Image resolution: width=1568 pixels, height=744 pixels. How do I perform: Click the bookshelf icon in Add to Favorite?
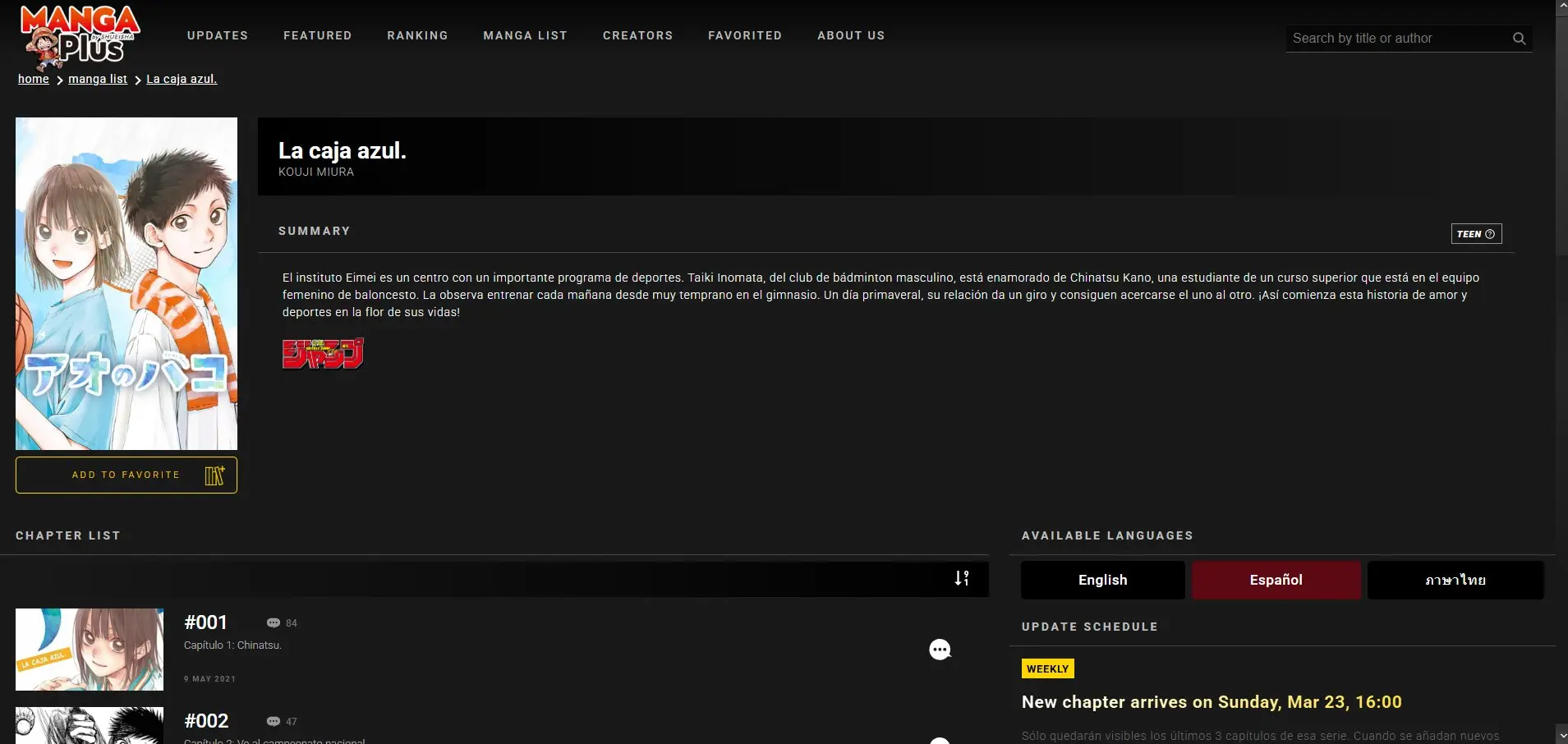(x=214, y=475)
